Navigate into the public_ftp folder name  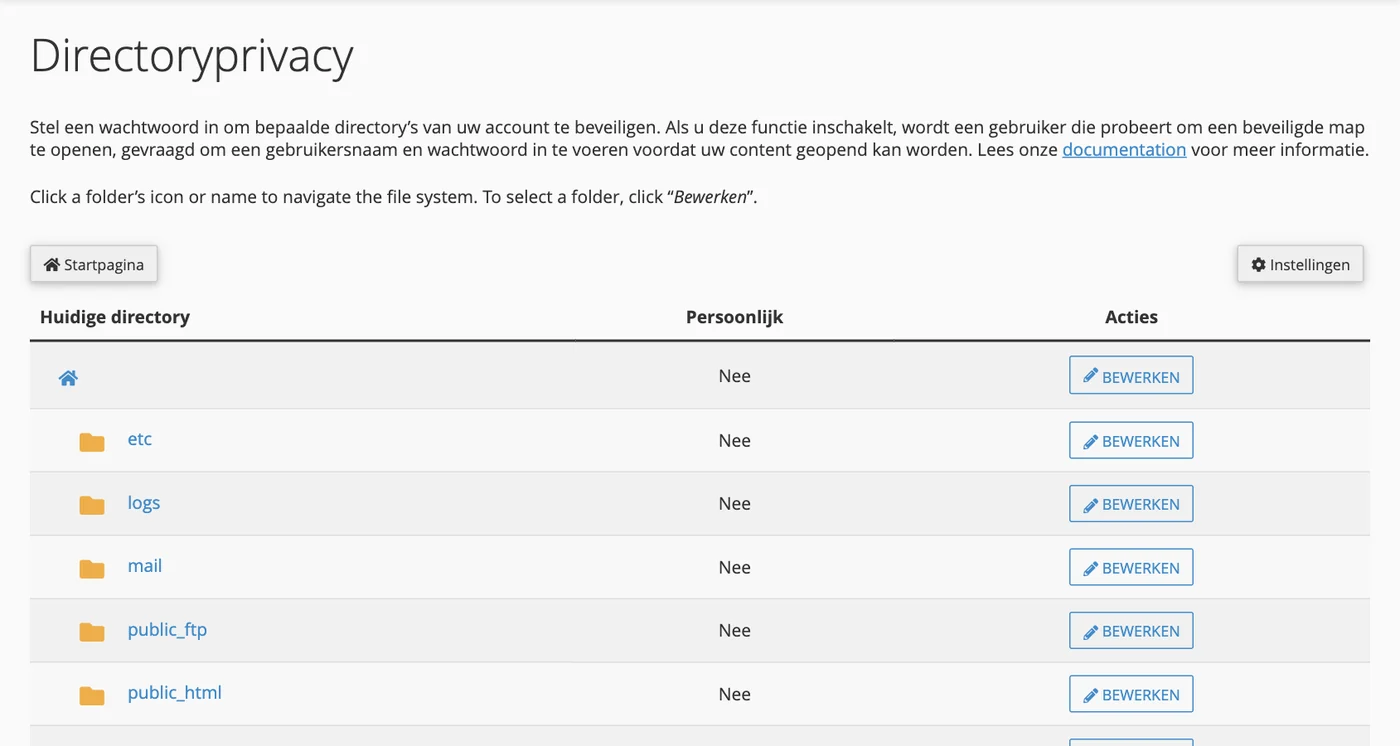click(167, 630)
